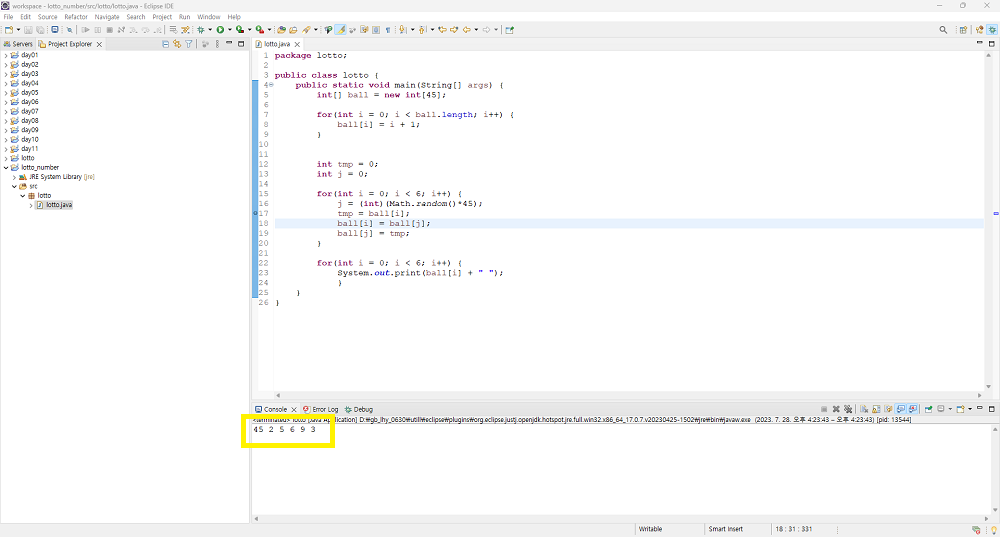Open the Window menu
1000x537 pixels.
(209, 17)
